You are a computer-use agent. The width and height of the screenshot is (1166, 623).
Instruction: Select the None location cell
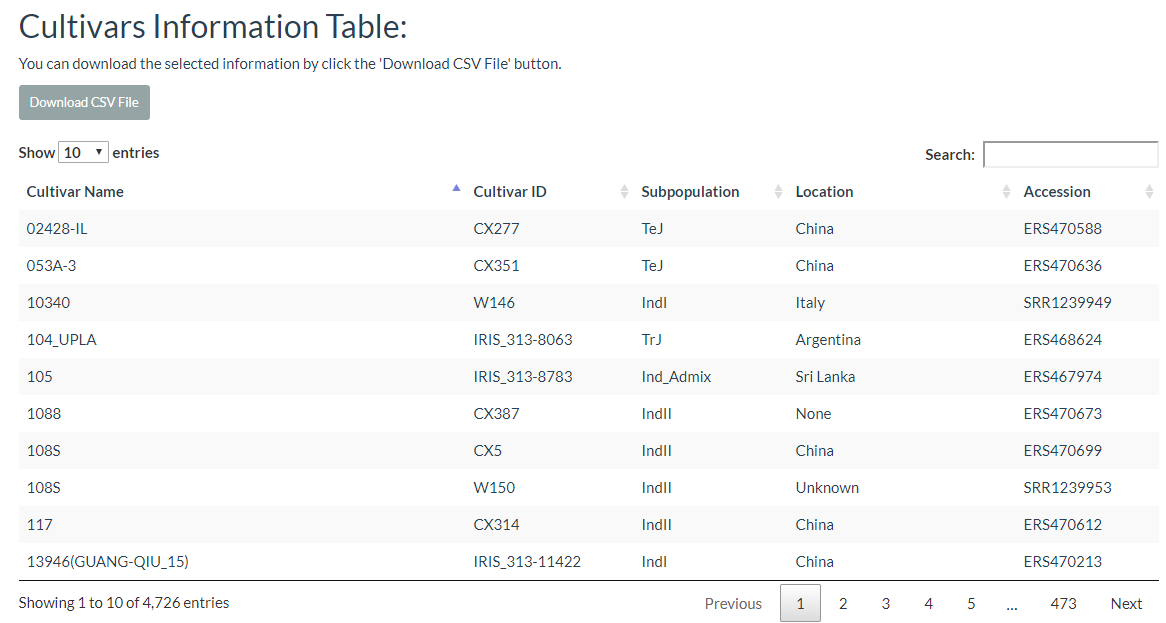pos(813,414)
